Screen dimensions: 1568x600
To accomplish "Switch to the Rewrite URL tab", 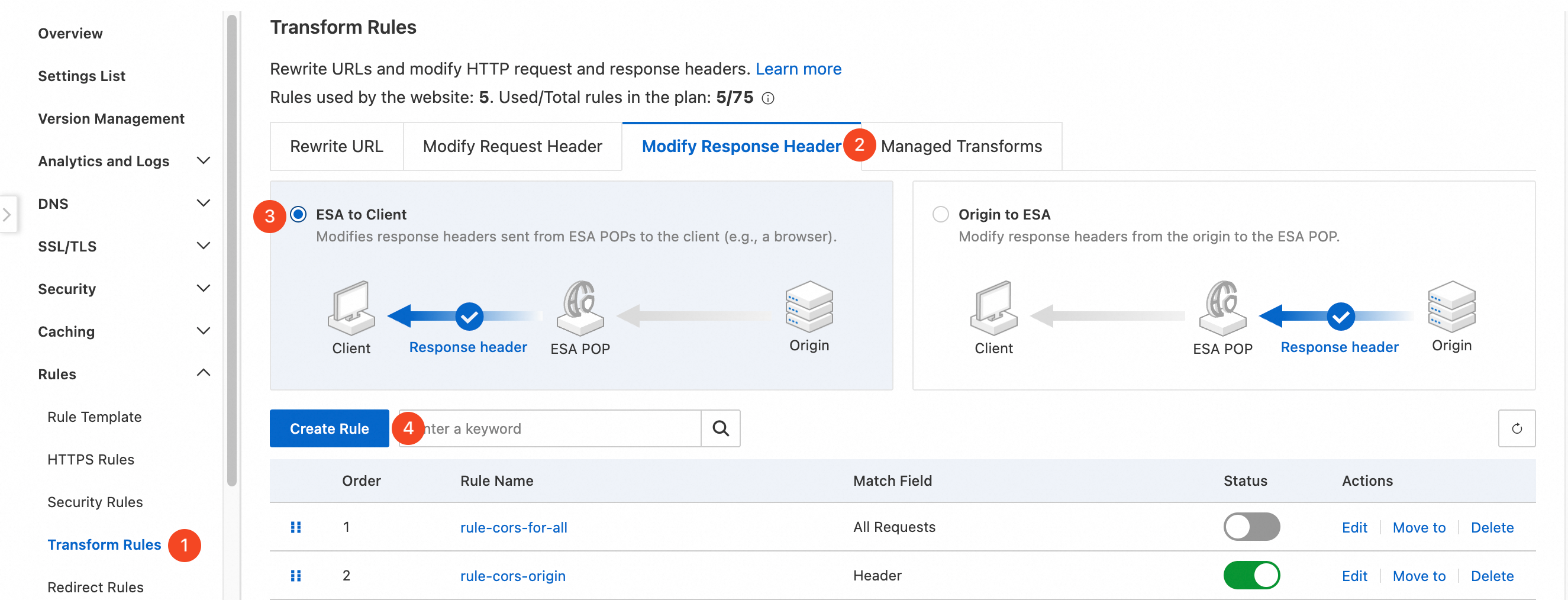I will click(x=336, y=146).
